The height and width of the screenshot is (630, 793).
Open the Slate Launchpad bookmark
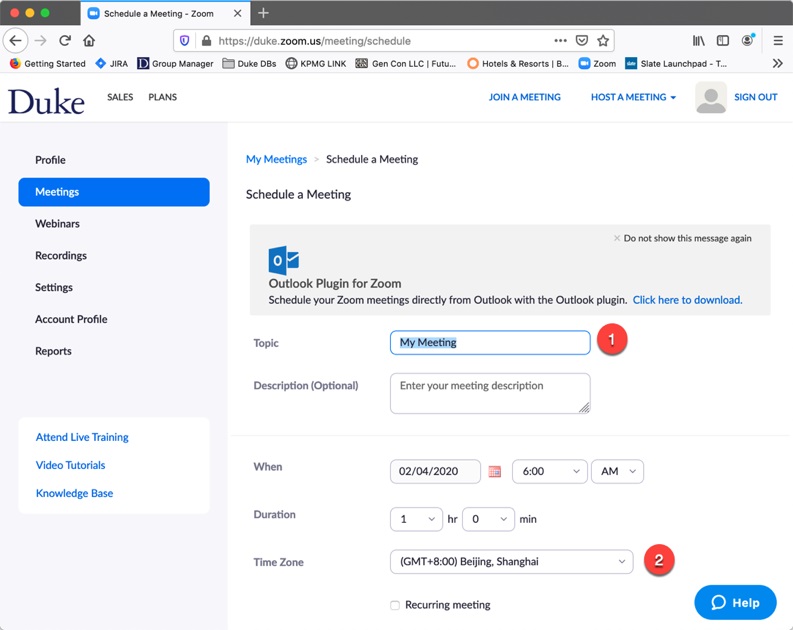coord(676,63)
